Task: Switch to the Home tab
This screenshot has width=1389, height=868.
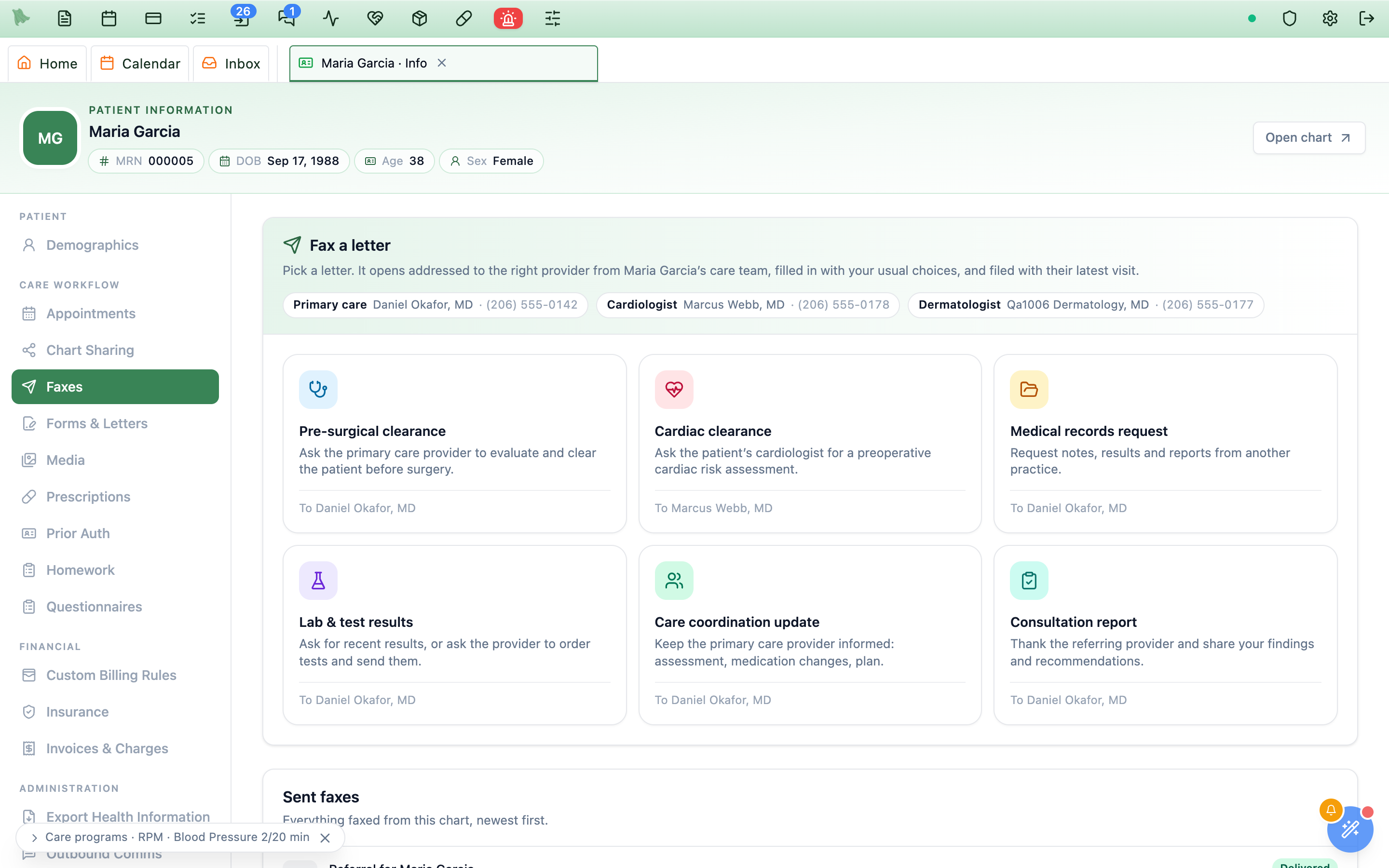Action: [47, 63]
